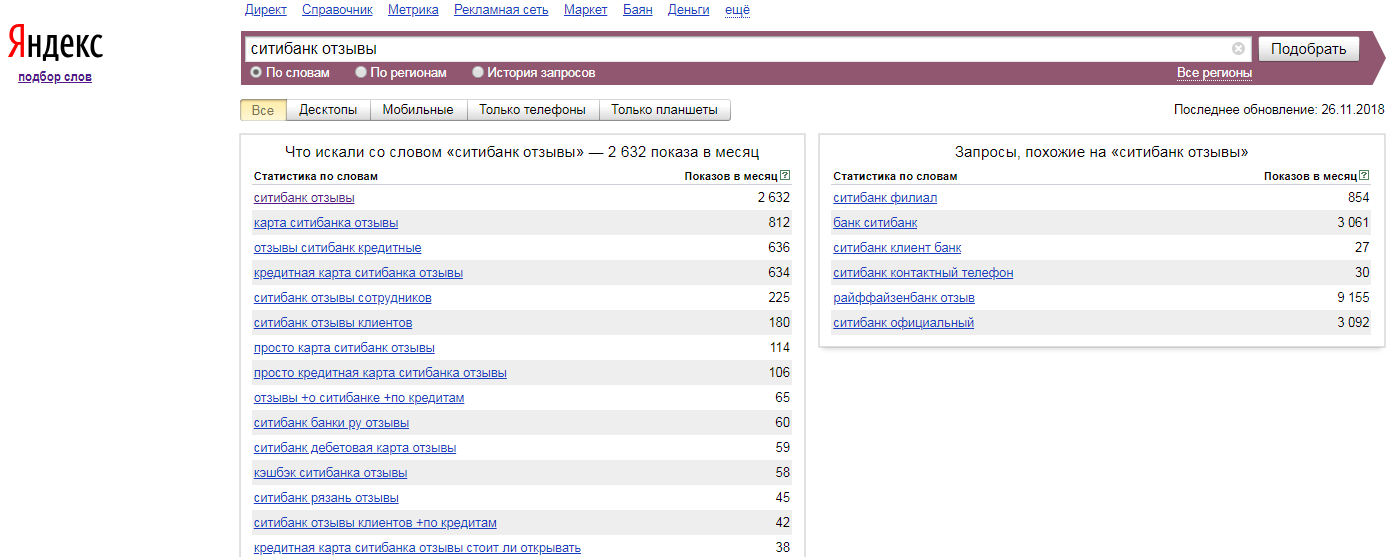Open the 'Директ' top menu link

pyautogui.click(x=266, y=10)
